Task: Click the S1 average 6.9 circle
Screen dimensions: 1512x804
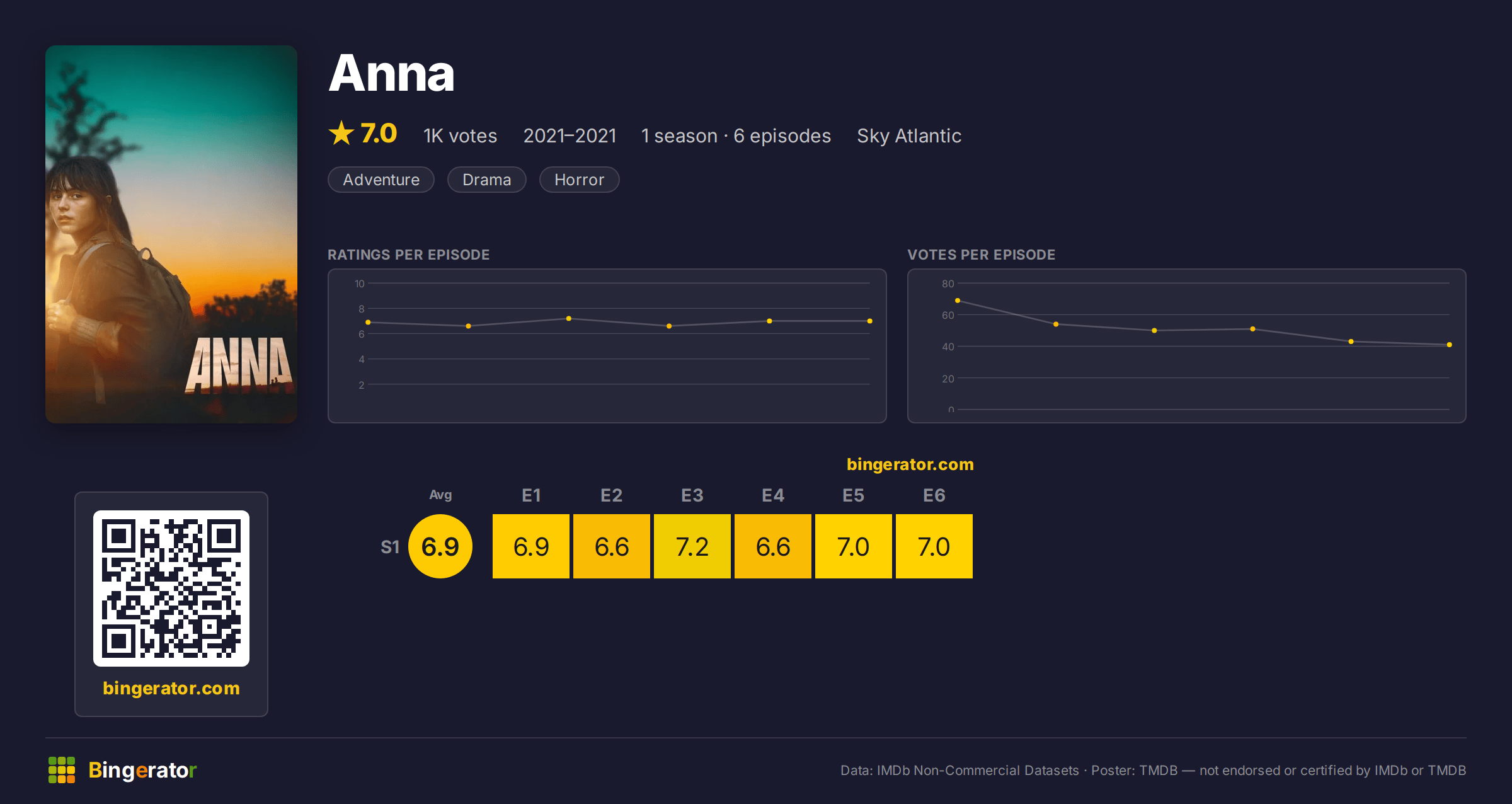Action: pyautogui.click(x=440, y=546)
